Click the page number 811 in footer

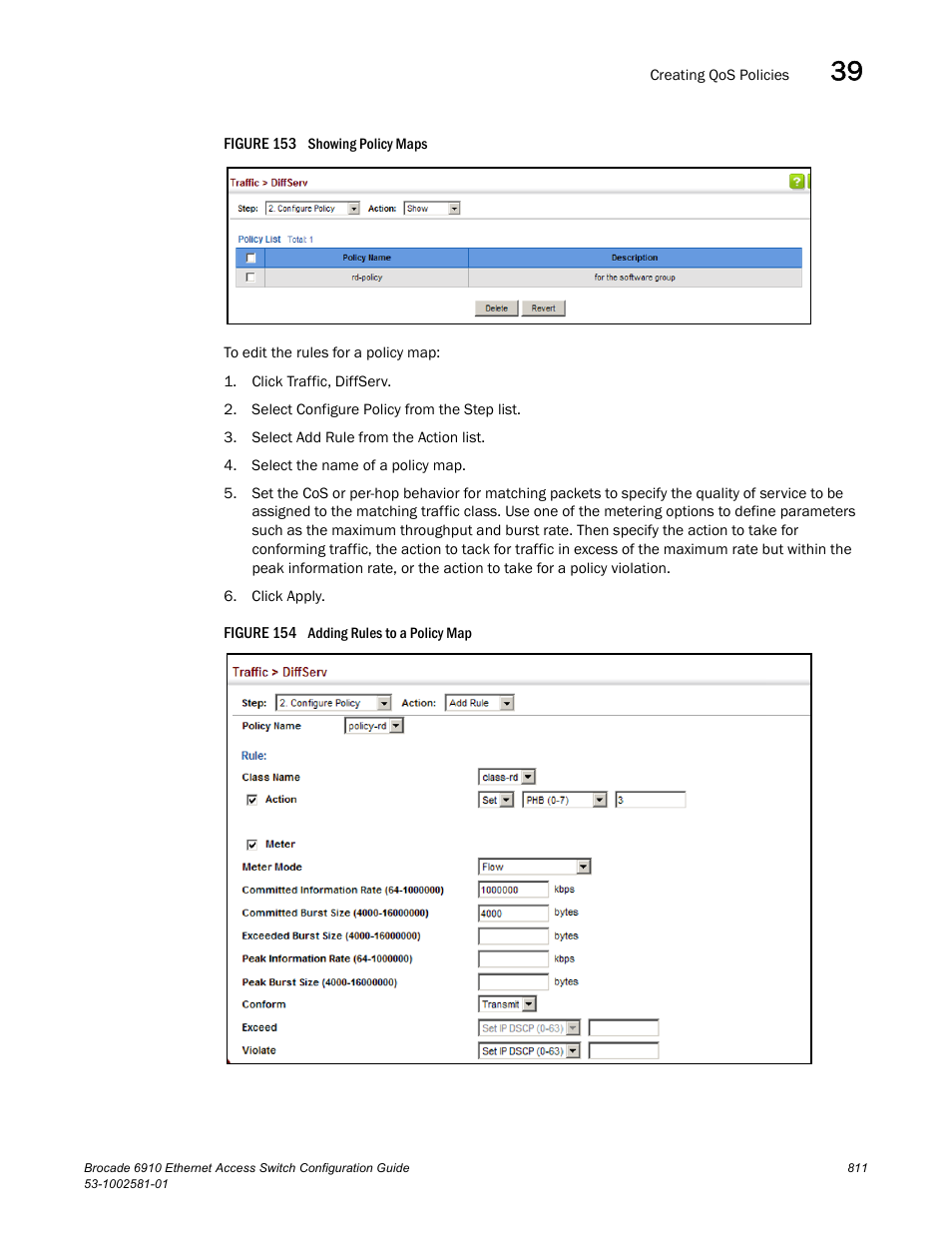[857, 1168]
